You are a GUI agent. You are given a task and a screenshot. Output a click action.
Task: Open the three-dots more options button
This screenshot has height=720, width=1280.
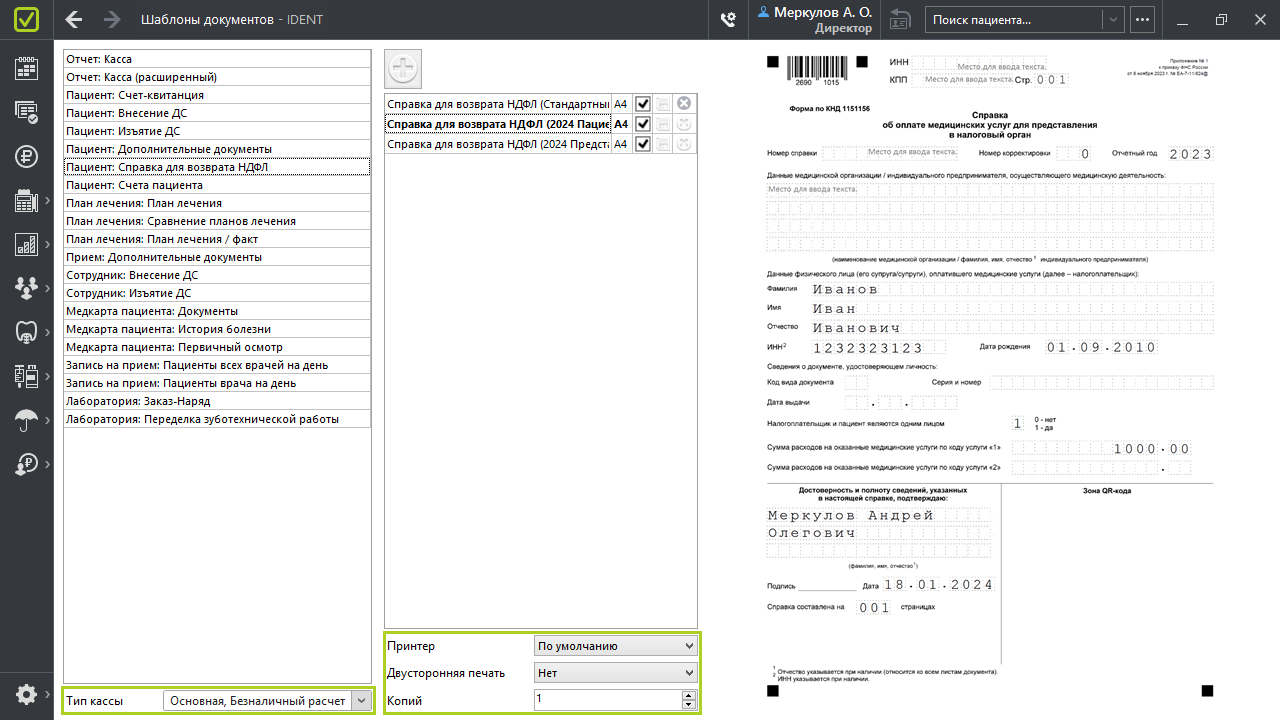pyautogui.click(x=1142, y=20)
